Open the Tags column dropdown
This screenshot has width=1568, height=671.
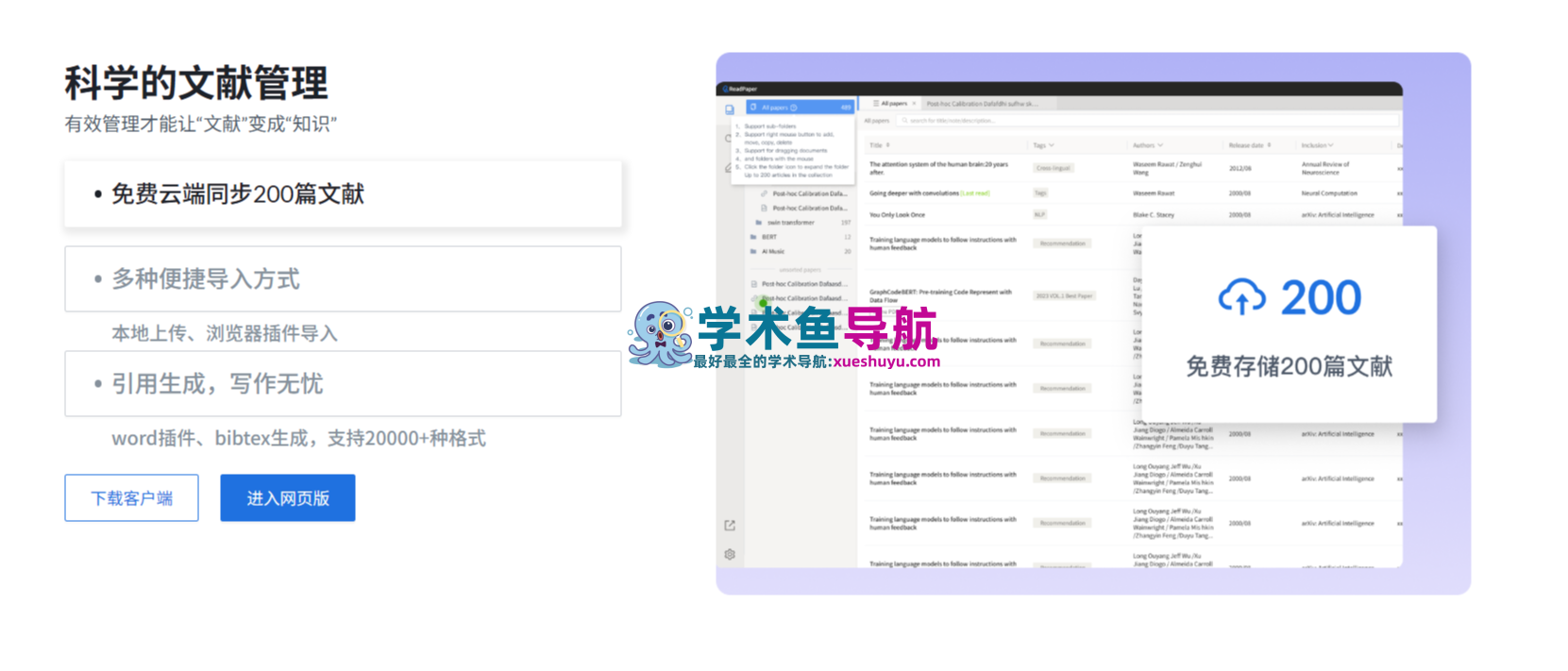1043,145
